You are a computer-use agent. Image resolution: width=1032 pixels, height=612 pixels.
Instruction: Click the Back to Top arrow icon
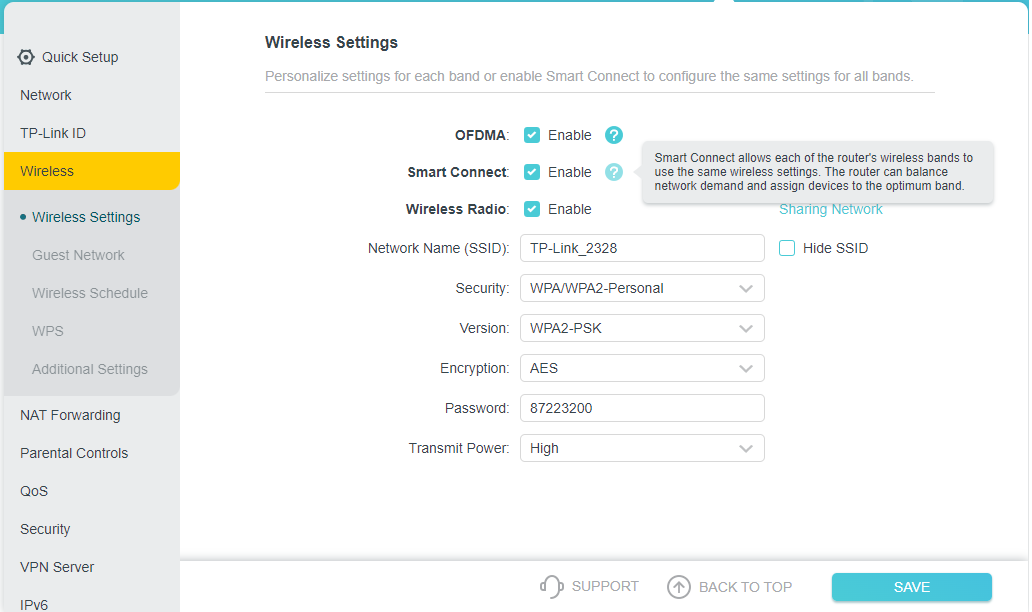point(679,587)
